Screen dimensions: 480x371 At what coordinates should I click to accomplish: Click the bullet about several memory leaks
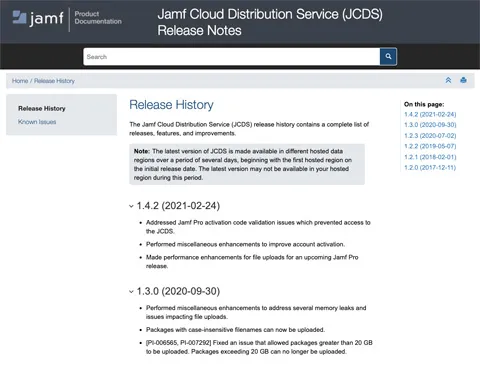tap(256, 312)
